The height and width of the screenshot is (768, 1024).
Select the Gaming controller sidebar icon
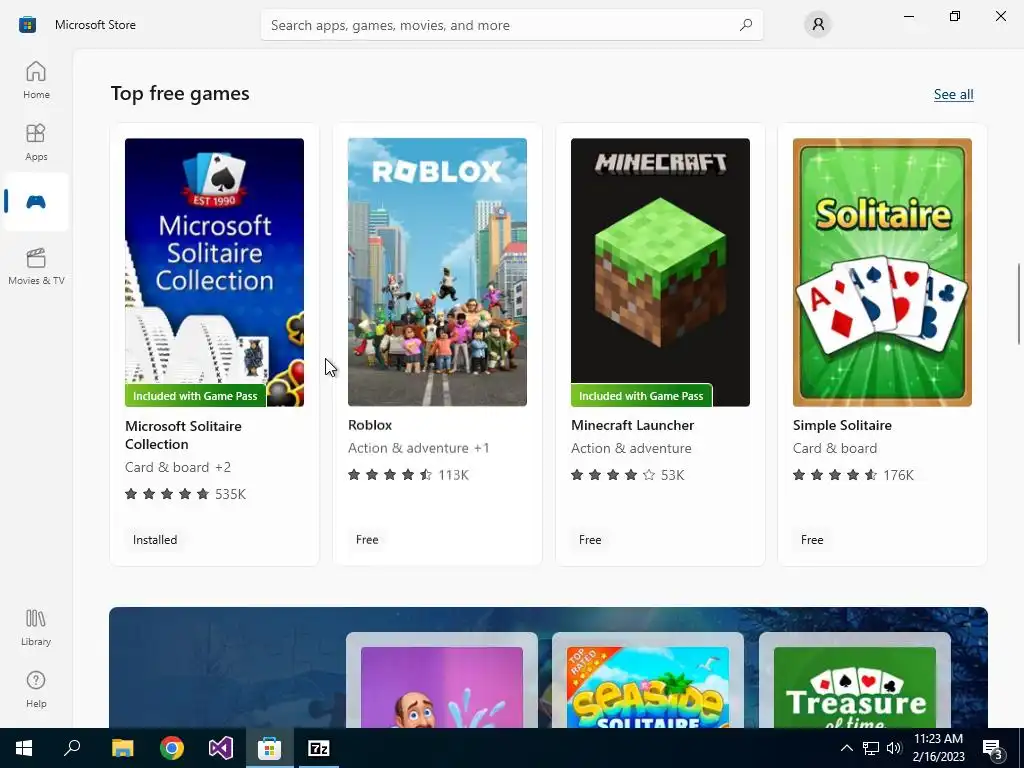[36, 202]
